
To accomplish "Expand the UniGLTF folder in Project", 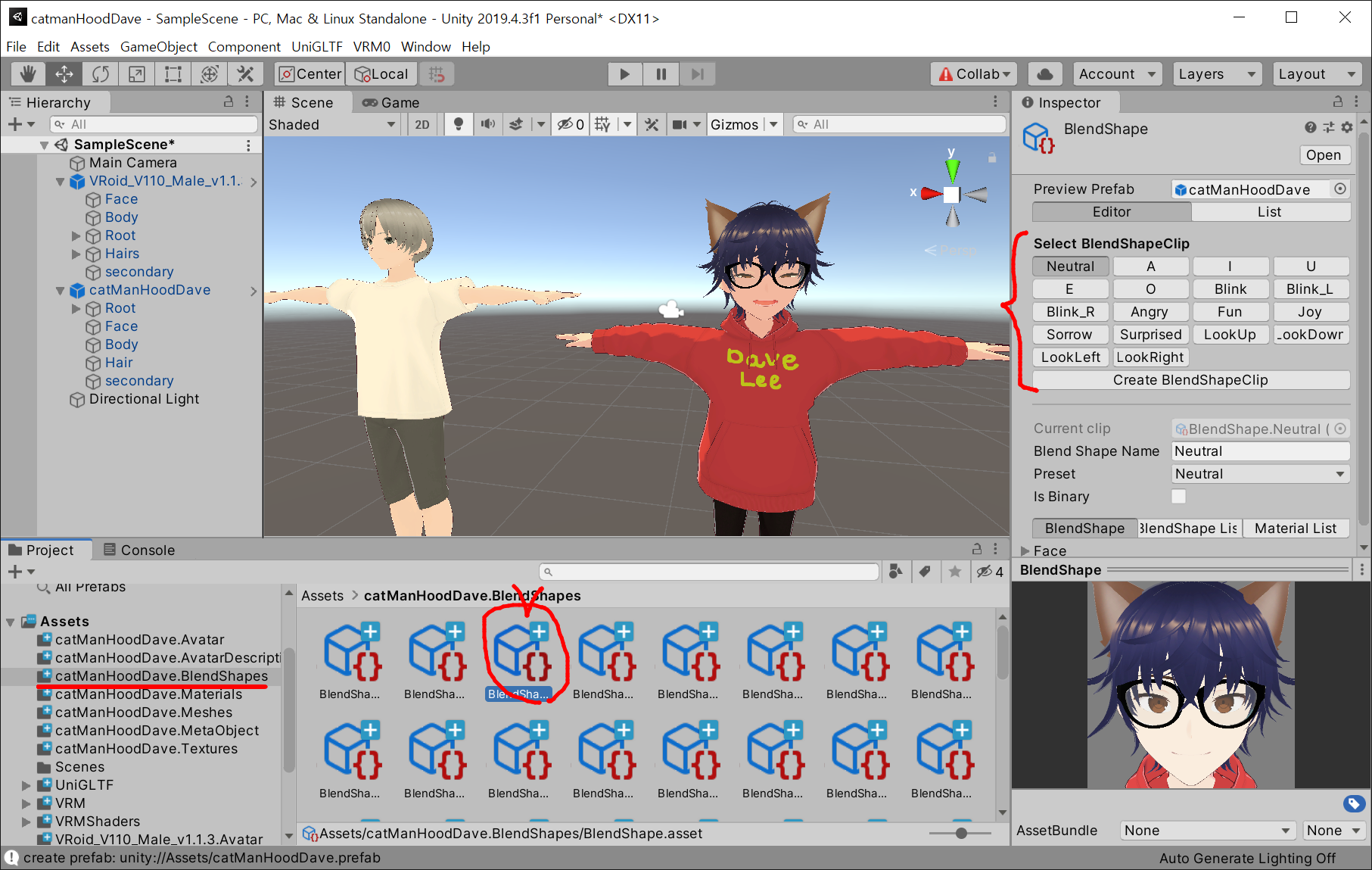I will pos(26,785).
